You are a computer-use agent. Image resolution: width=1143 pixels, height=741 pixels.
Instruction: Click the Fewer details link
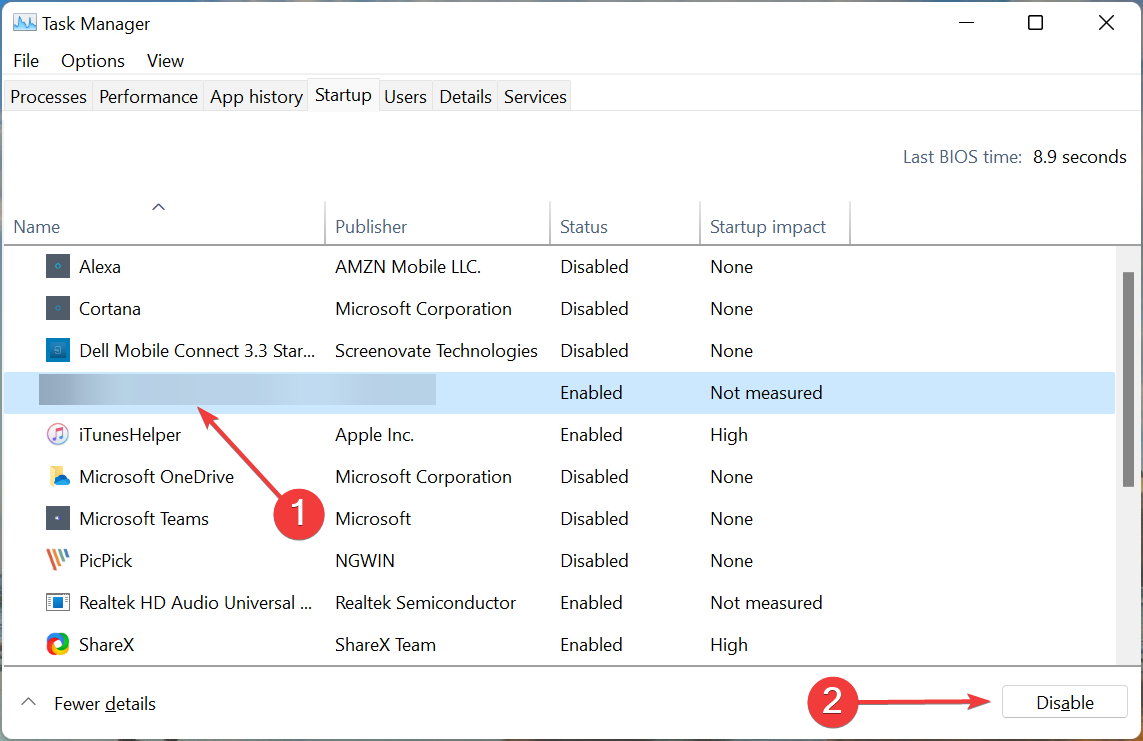[105, 704]
